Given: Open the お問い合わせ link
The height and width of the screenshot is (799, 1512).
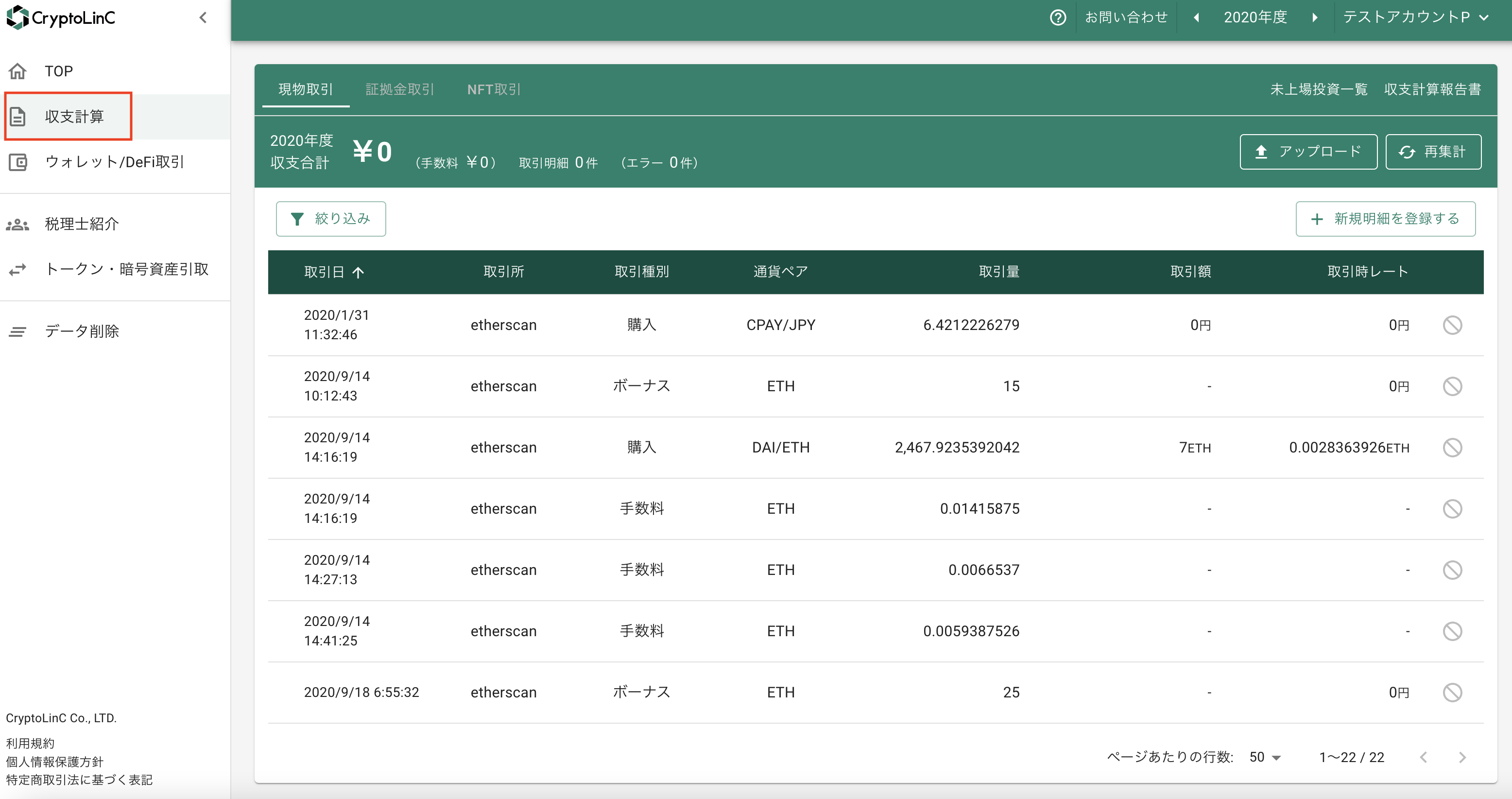Looking at the screenshot, I should (x=1126, y=17).
